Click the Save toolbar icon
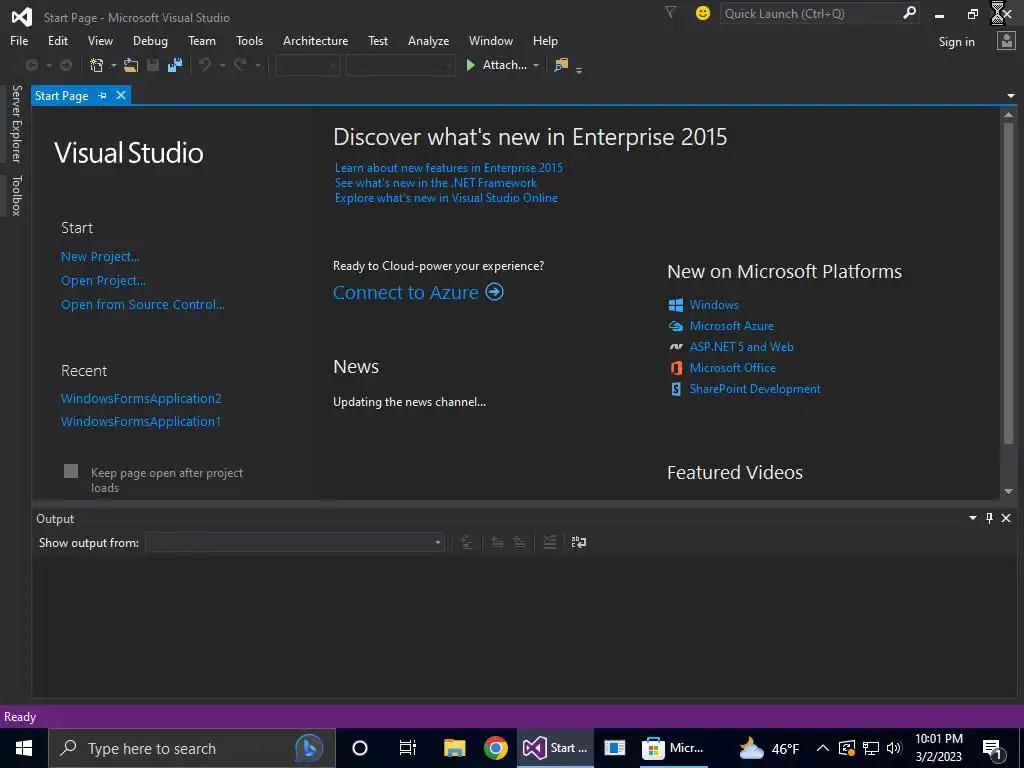 (153, 65)
